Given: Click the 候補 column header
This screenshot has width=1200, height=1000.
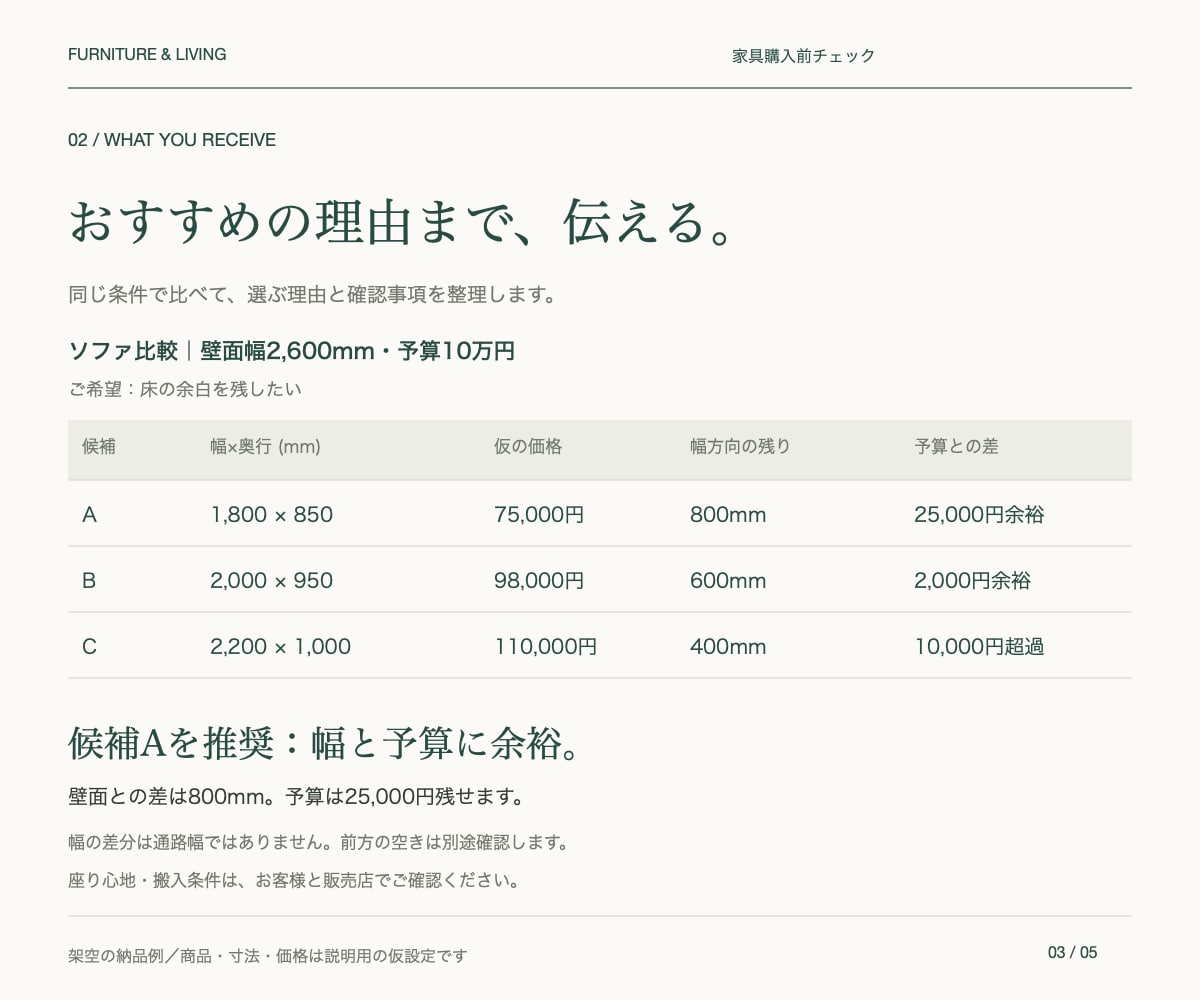Looking at the screenshot, I should 99,446.
